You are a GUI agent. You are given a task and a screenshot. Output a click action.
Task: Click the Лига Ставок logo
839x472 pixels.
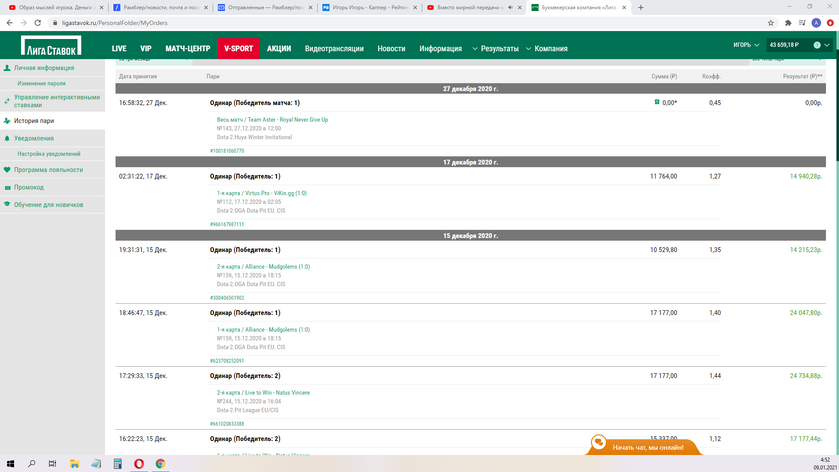51,45
